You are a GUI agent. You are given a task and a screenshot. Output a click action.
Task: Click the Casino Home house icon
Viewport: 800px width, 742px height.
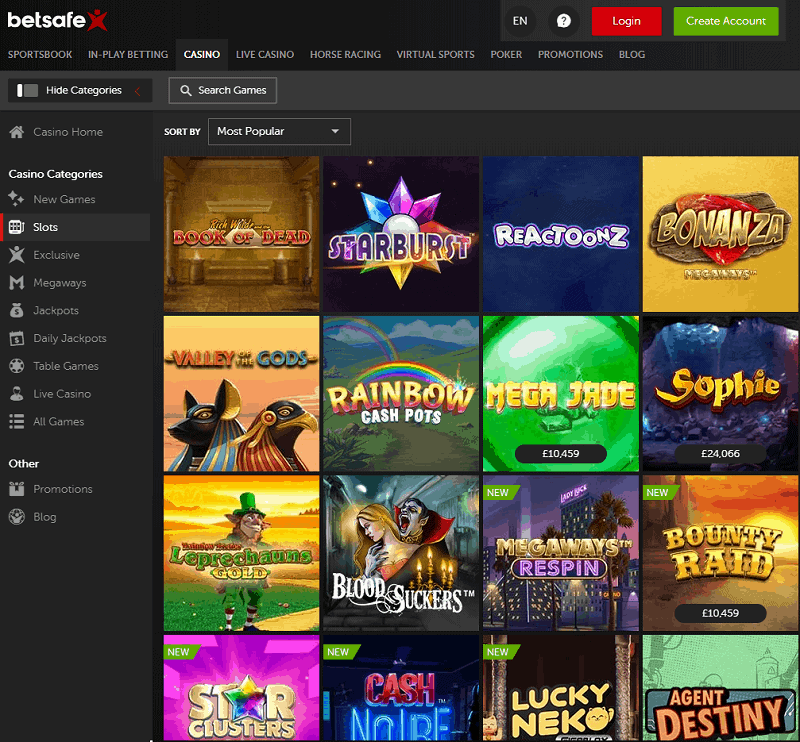click(x=16, y=132)
